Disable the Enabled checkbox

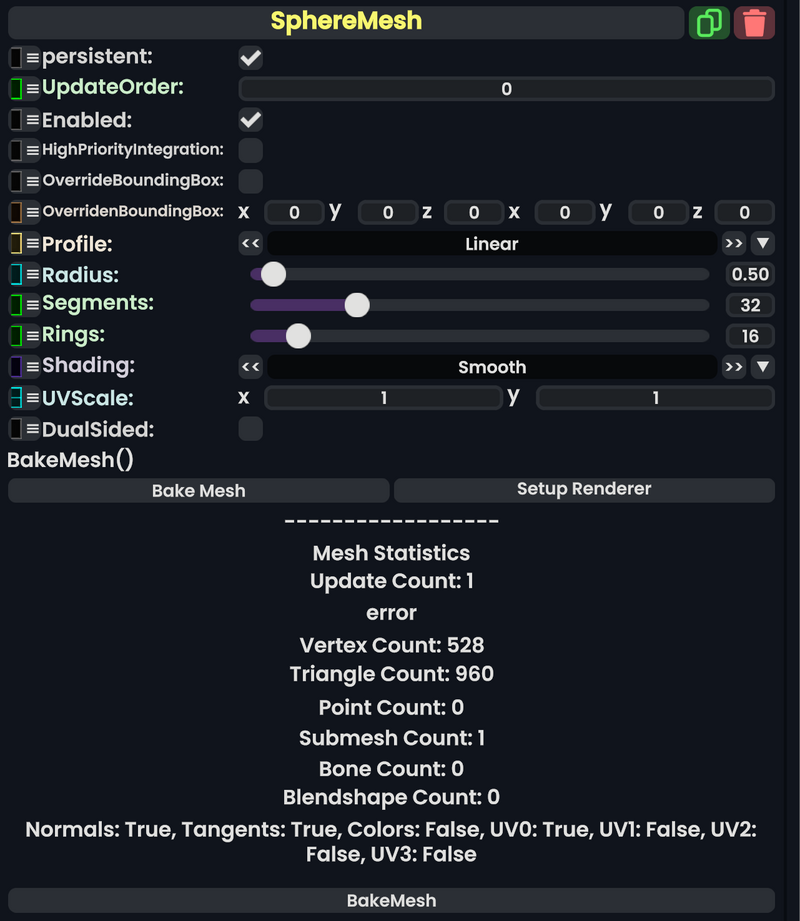249,119
